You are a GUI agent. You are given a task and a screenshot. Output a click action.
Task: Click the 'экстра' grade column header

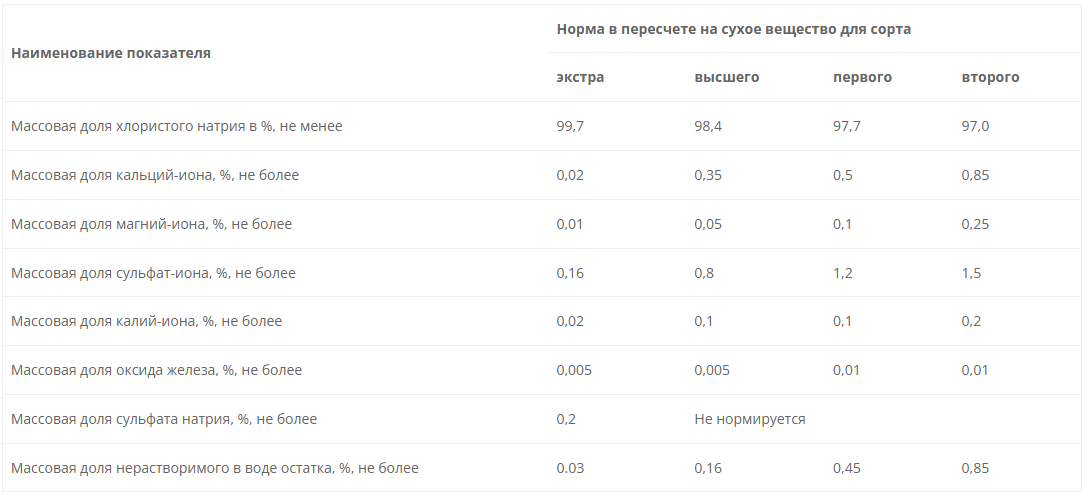pyautogui.click(x=580, y=77)
